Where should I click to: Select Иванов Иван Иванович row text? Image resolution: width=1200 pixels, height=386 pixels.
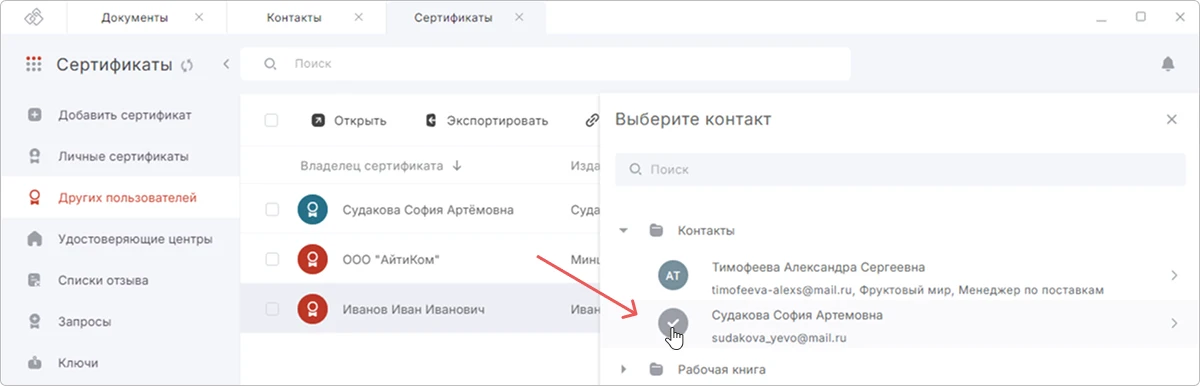[413, 310]
